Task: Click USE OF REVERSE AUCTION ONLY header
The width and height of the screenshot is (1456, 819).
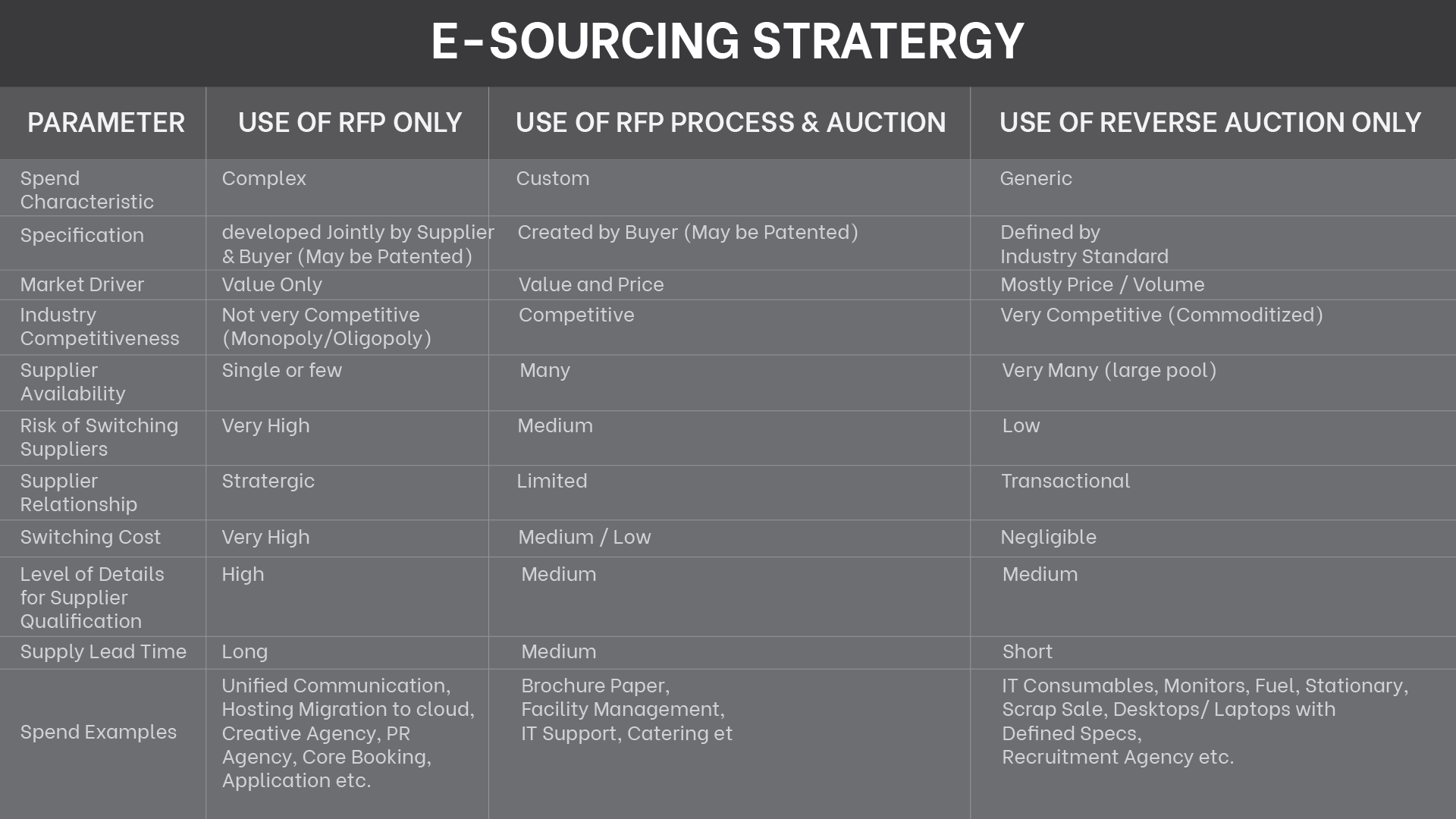Action: tap(1210, 123)
